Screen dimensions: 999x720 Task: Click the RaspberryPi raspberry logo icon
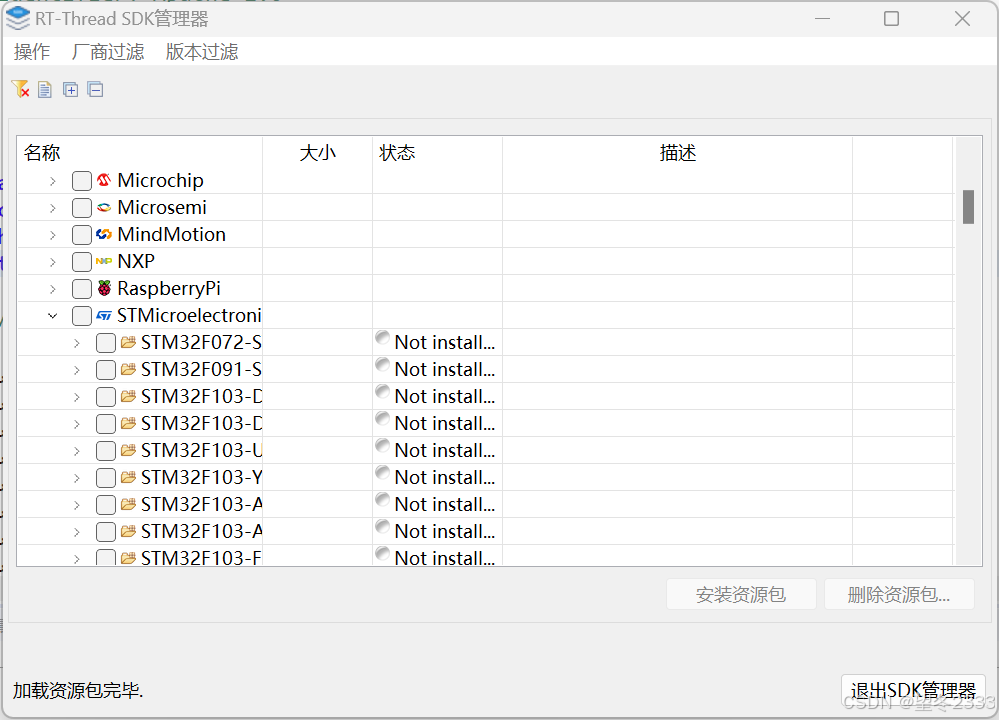tap(104, 288)
